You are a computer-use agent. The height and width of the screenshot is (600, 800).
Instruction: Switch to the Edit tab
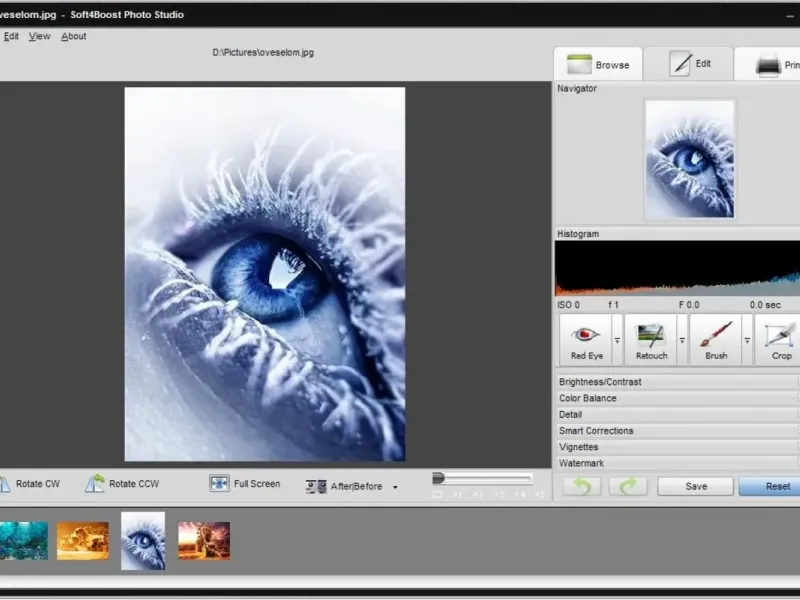[689, 64]
